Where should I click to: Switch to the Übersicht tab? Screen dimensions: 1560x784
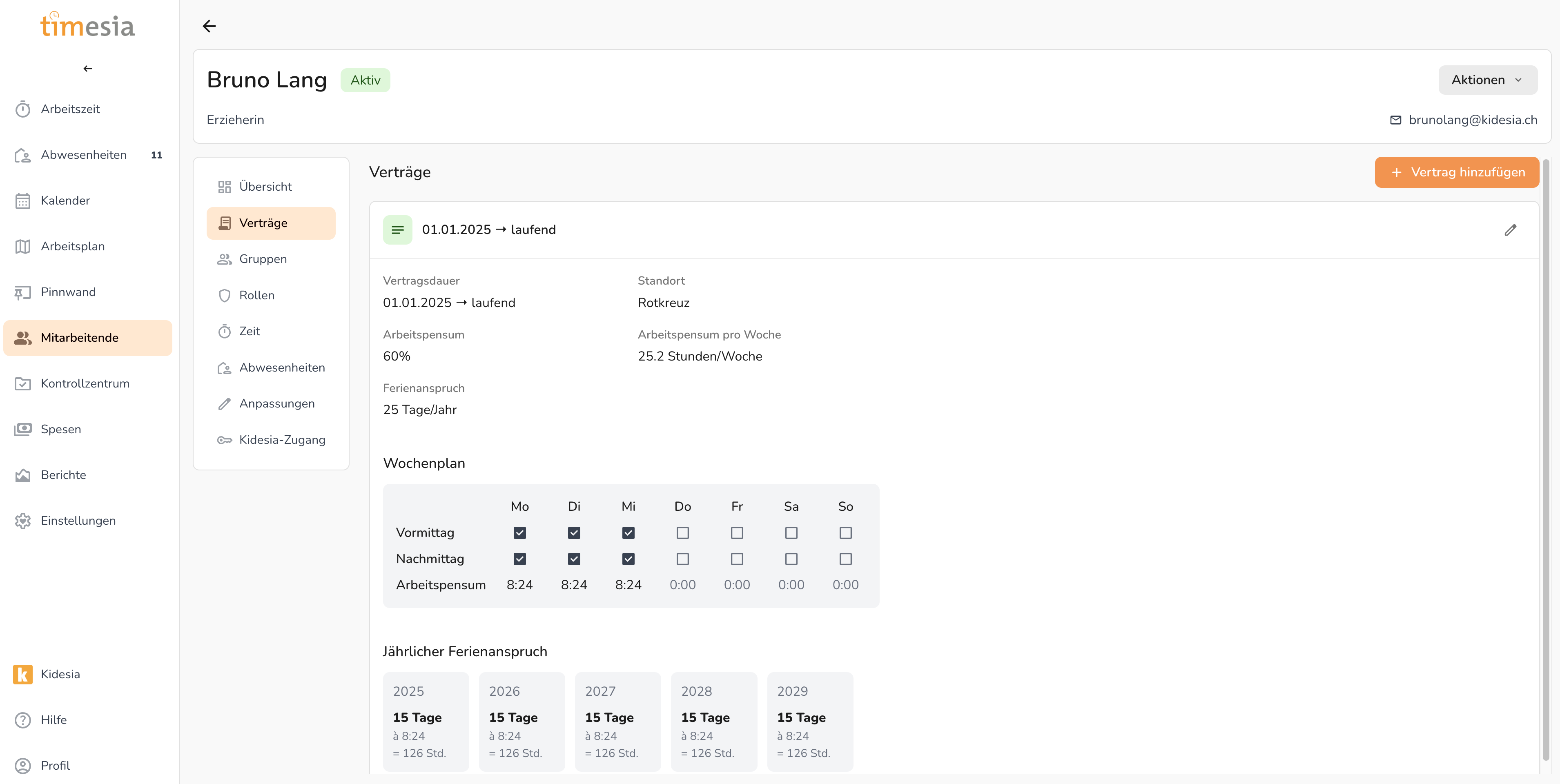click(265, 187)
